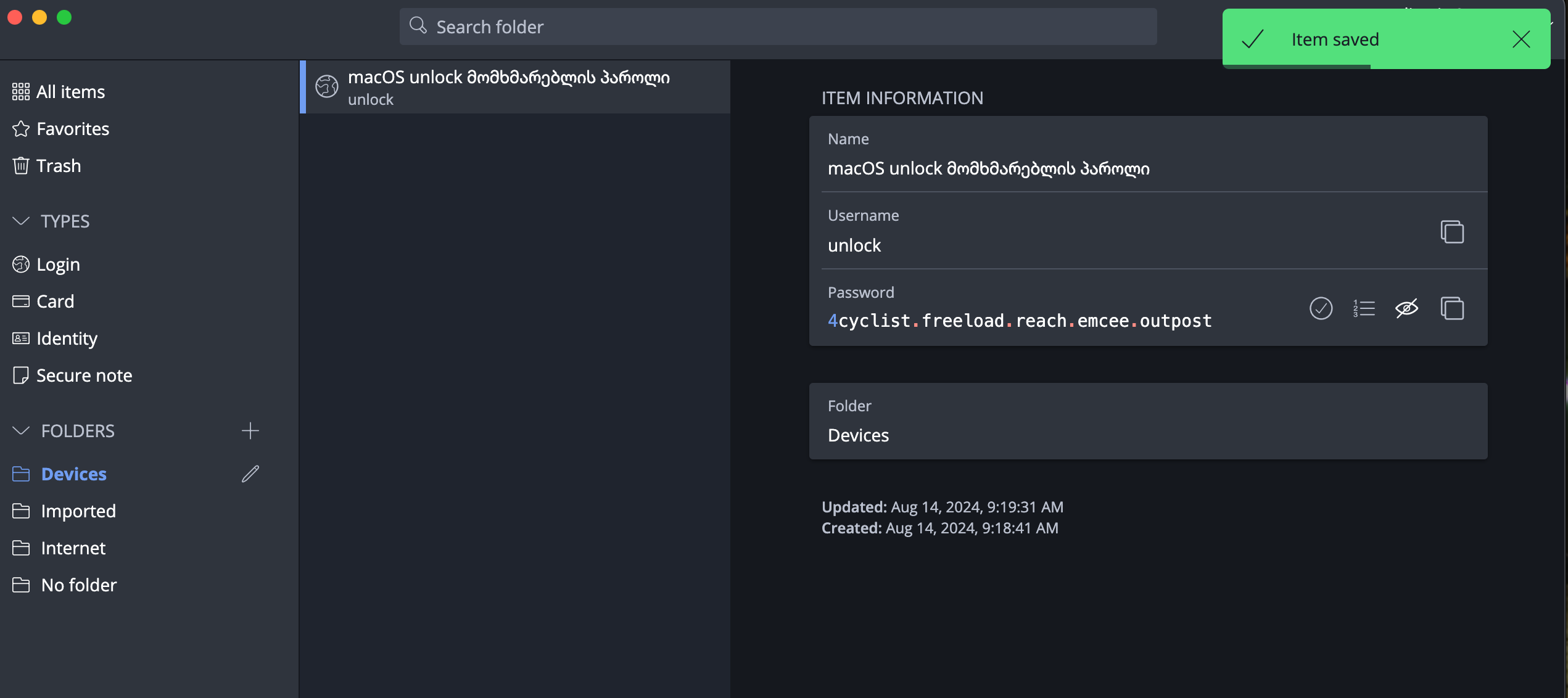Image resolution: width=1568 pixels, height=698 pixels.
Task: Check if password has been exposed
Action: [1321, 308]
